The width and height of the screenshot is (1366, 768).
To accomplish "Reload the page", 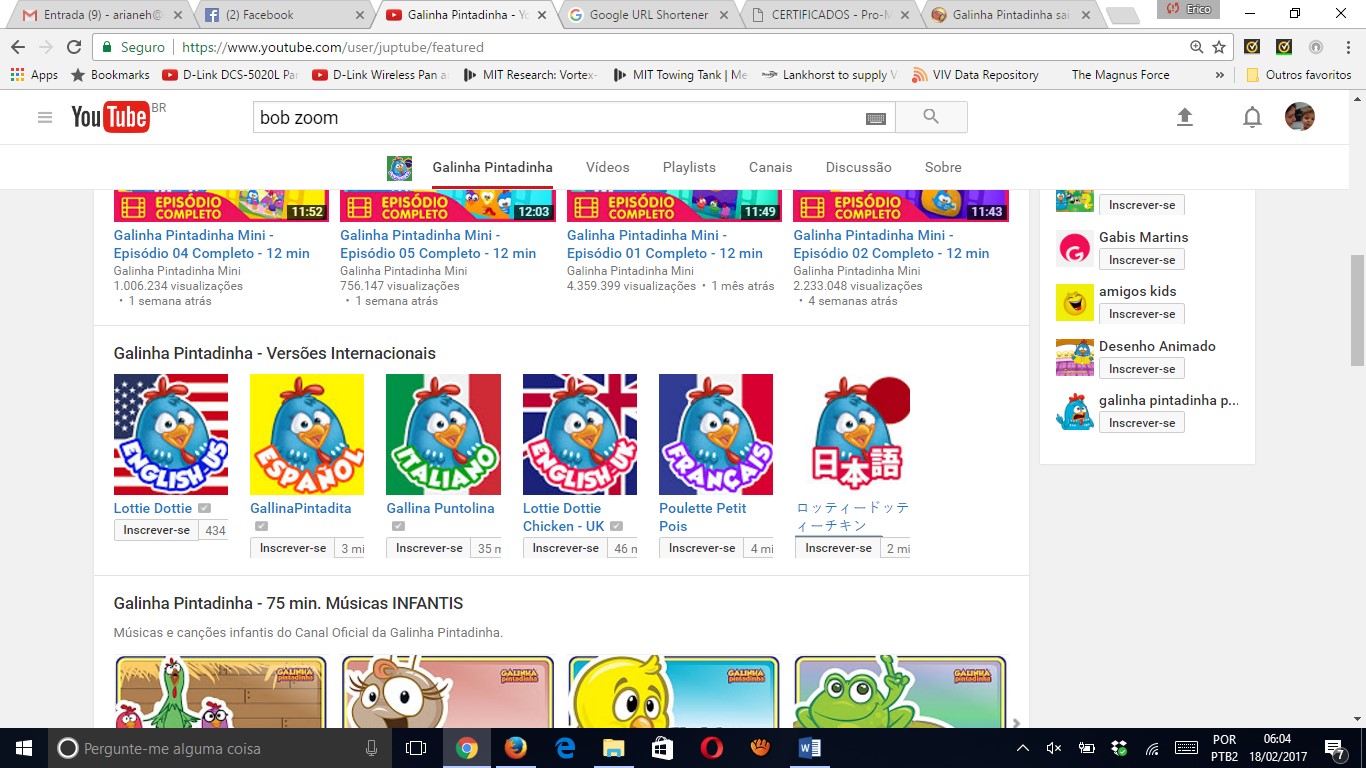I will click(x=73, y=47).
